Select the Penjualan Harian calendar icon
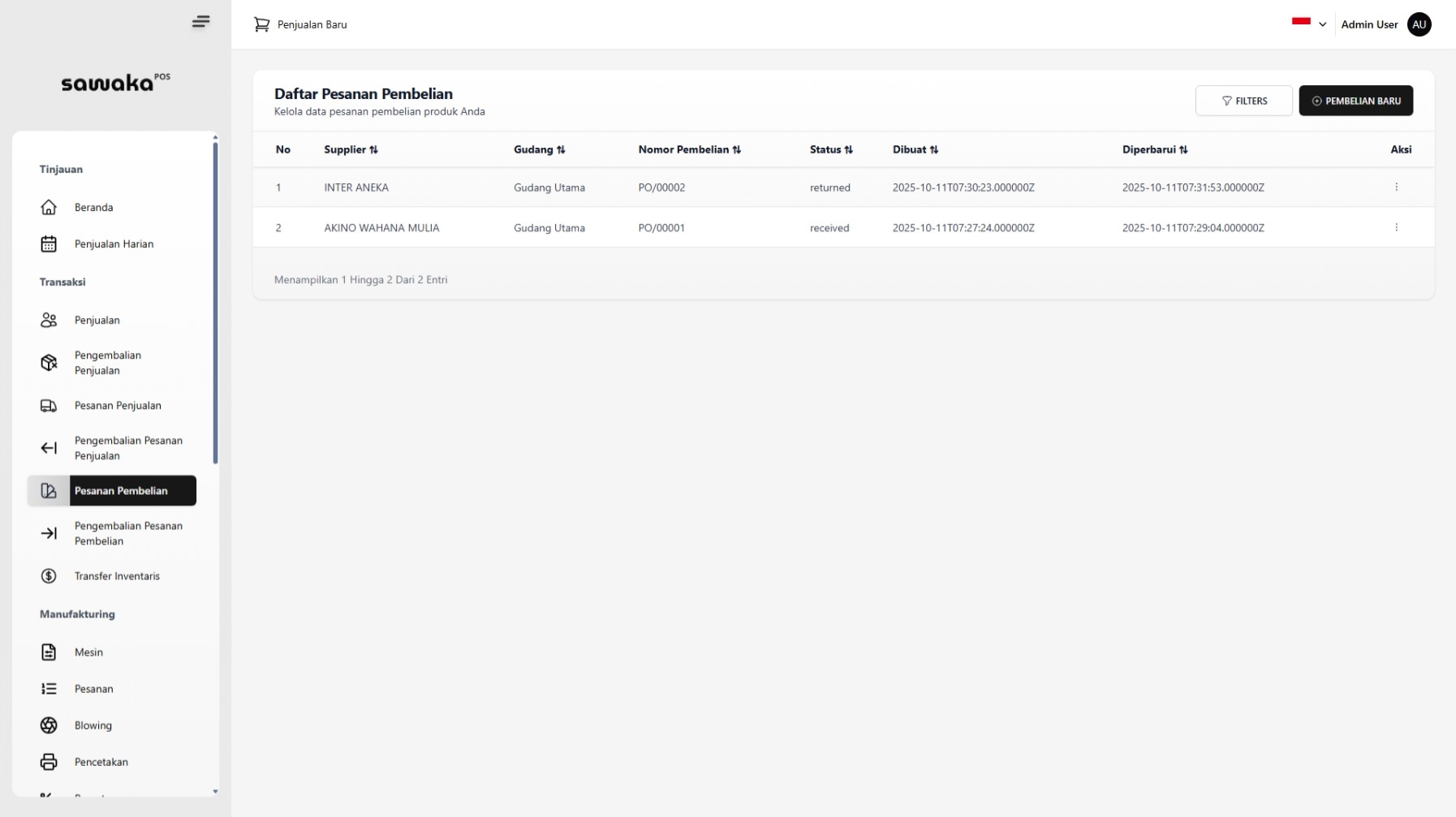This screenshot has height=817, width=1456. [x=49, y=243]
